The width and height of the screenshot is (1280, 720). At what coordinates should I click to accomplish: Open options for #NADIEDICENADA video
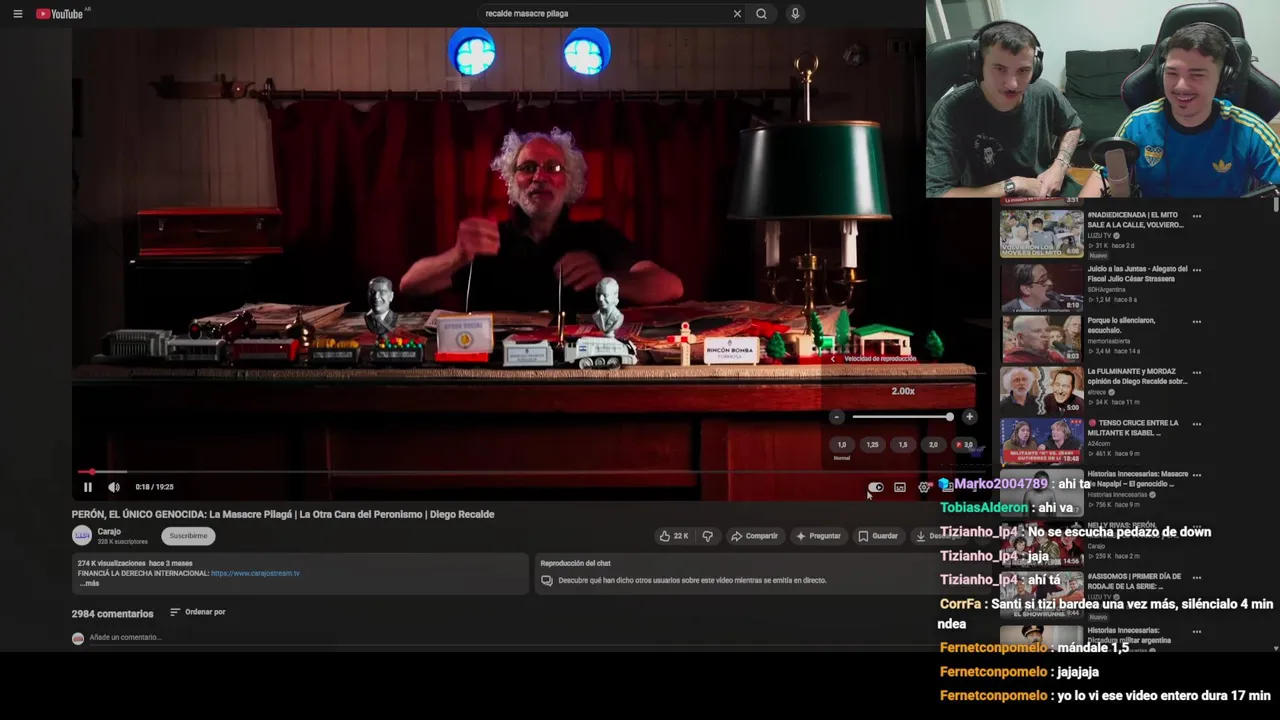pos(1196,216)
